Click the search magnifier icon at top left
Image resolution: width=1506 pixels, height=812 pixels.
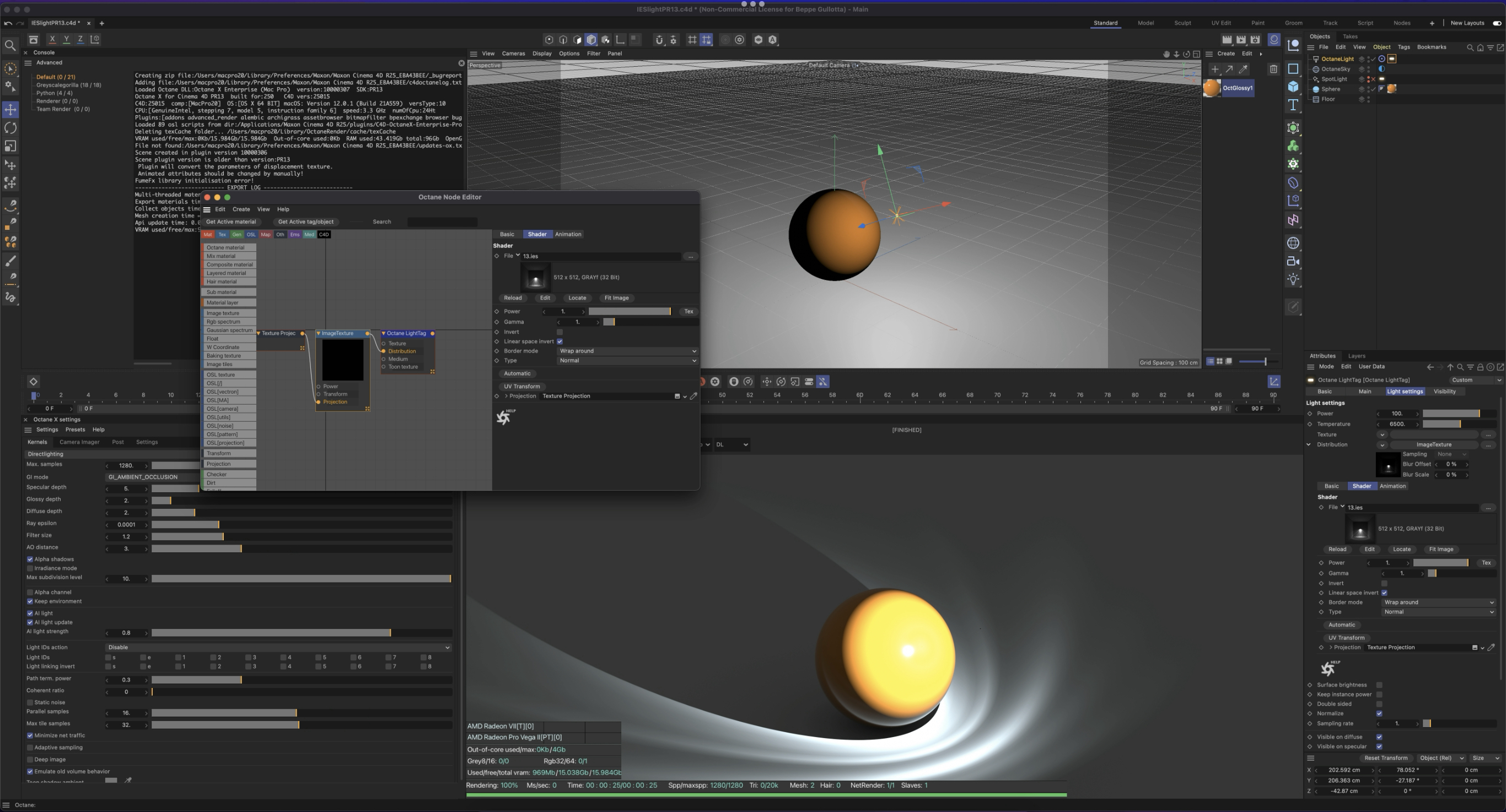click(10, 45)
